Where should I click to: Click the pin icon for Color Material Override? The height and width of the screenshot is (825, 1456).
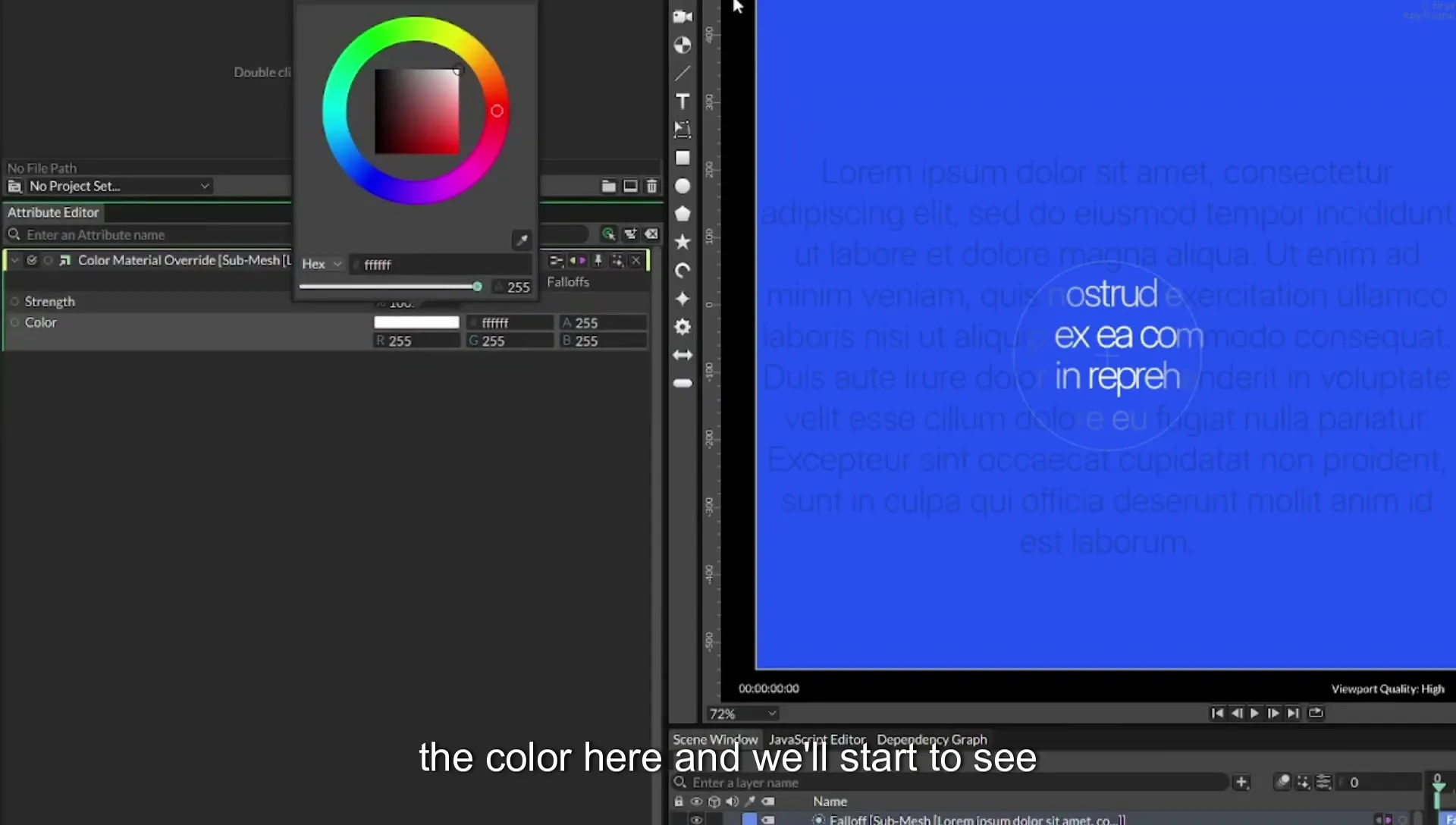pos(598,260)
